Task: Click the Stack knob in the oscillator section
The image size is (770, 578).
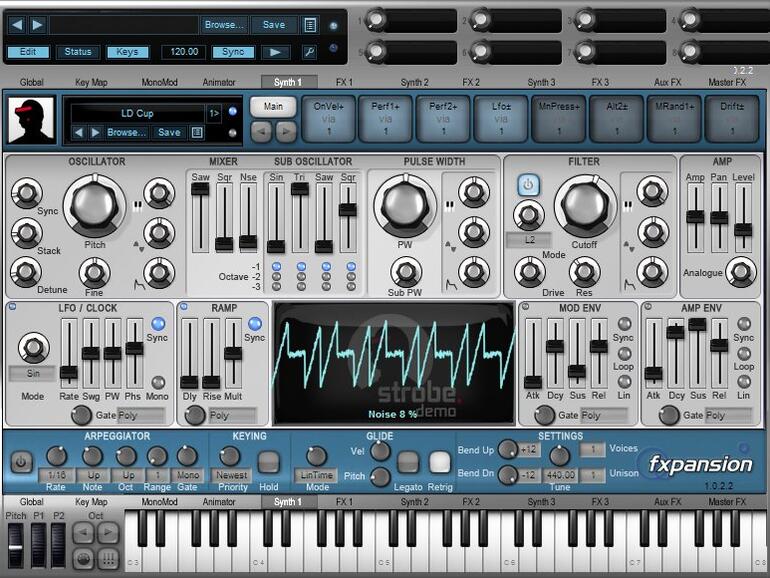Action: coord(27,232)
